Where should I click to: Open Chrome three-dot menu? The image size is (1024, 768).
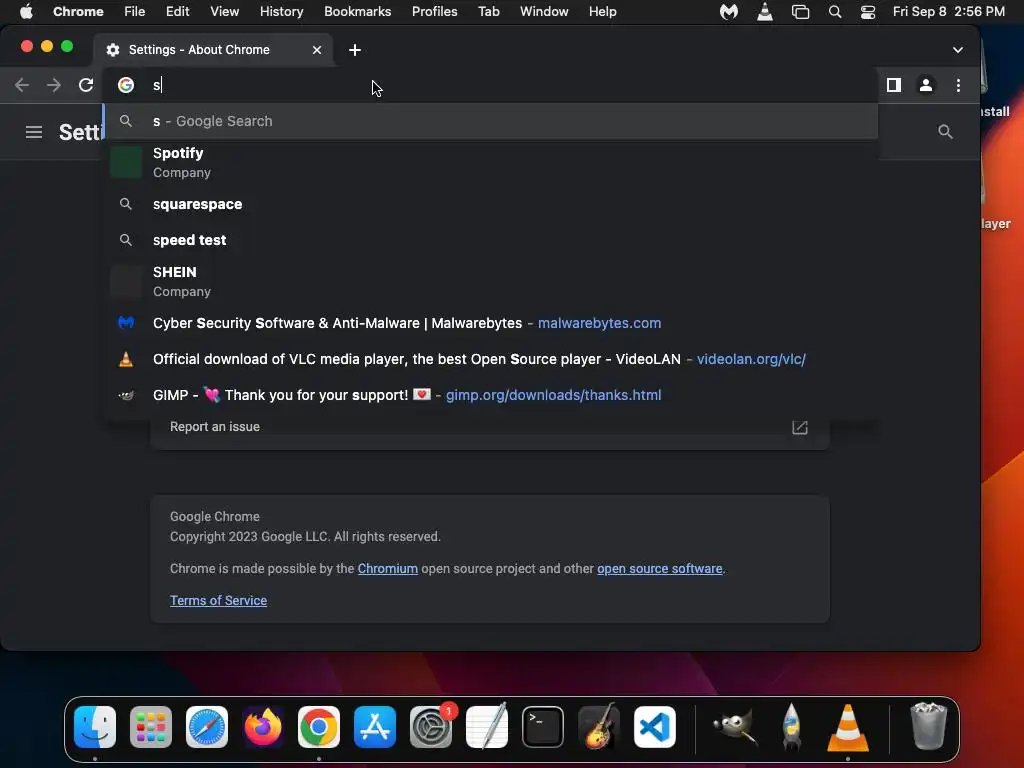[958, 85]
